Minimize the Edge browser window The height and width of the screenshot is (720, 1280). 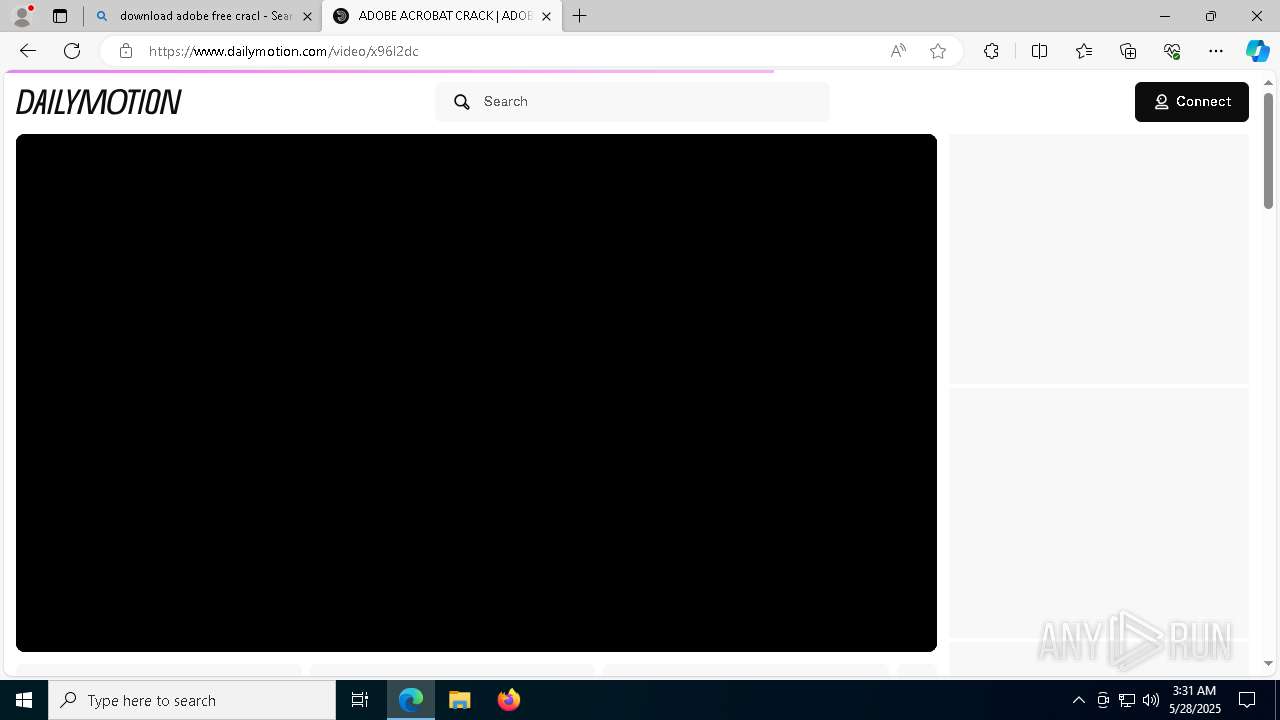coord(1164,16)
